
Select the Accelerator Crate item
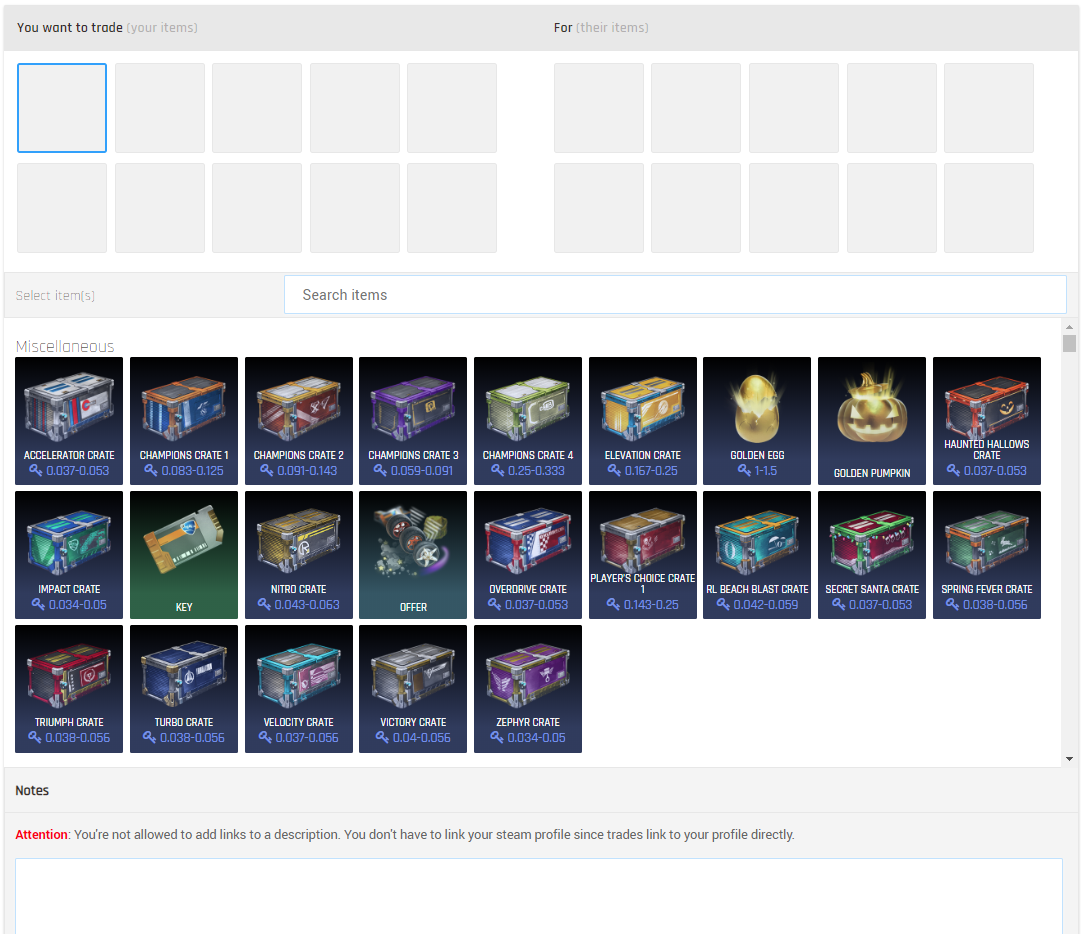pyautogui.click(x=69, y=420)
